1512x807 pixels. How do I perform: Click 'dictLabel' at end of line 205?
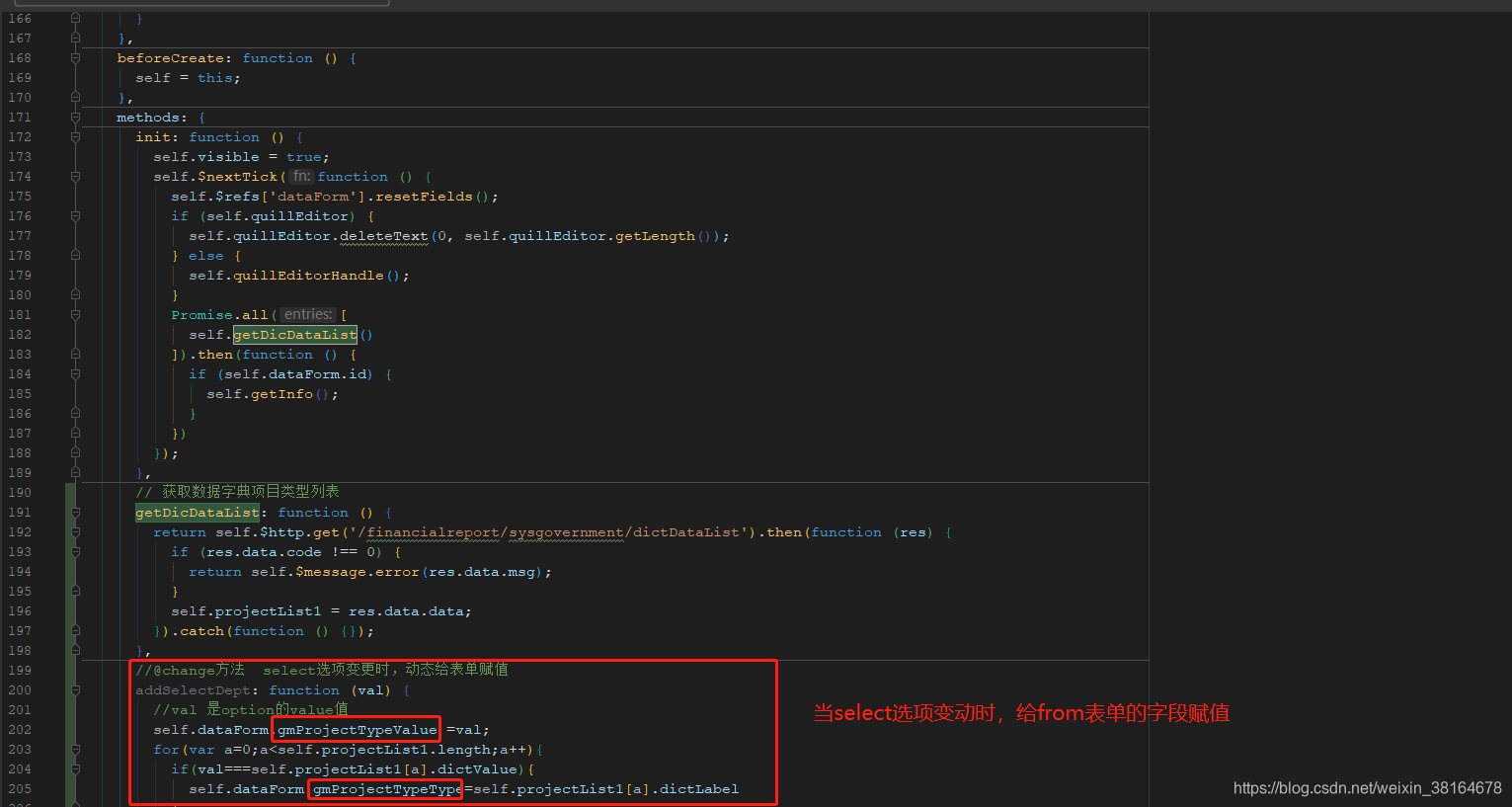[x=699, y=789]
